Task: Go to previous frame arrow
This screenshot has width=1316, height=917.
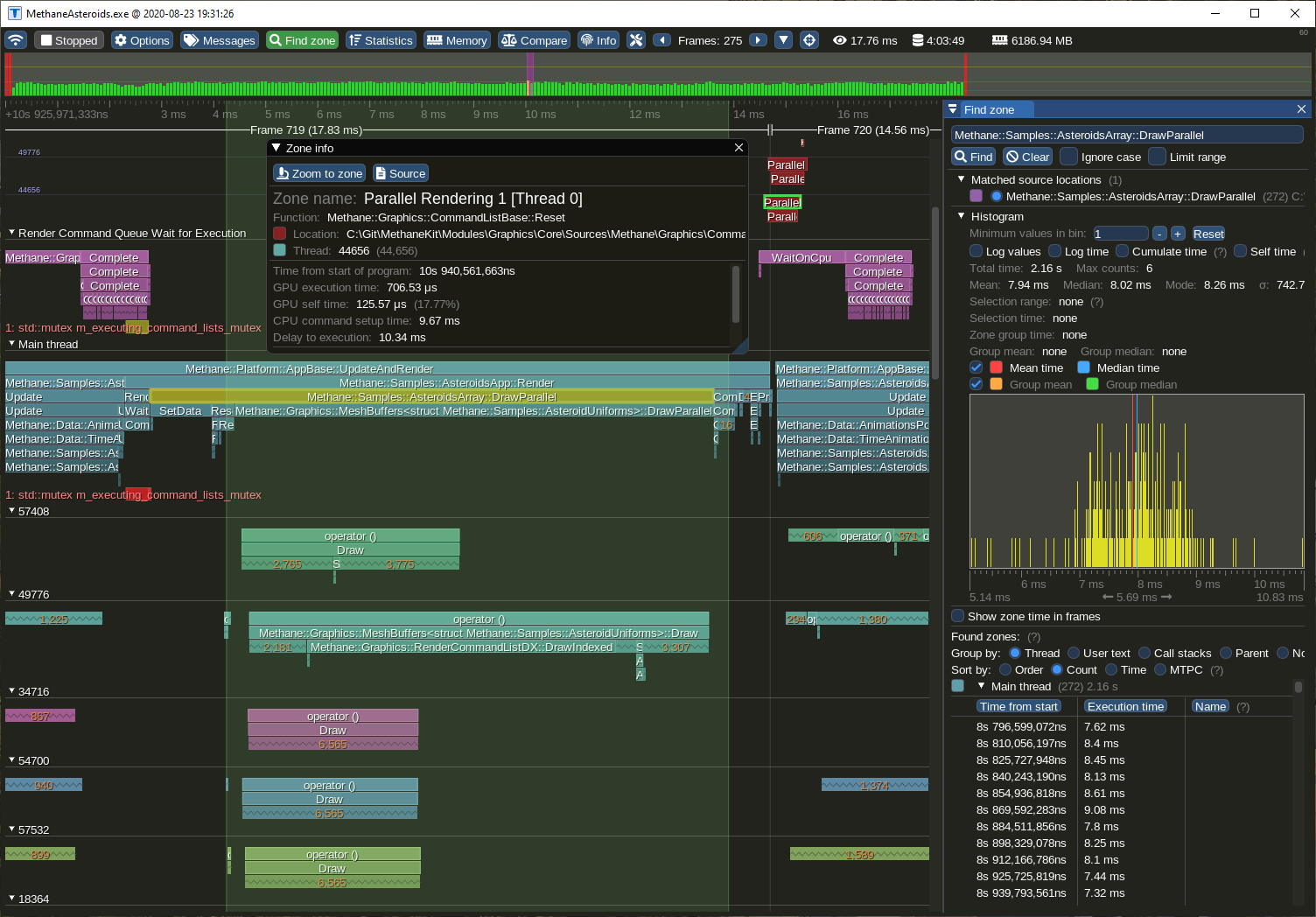Action: pyautogui.click(x=662, y=40)
